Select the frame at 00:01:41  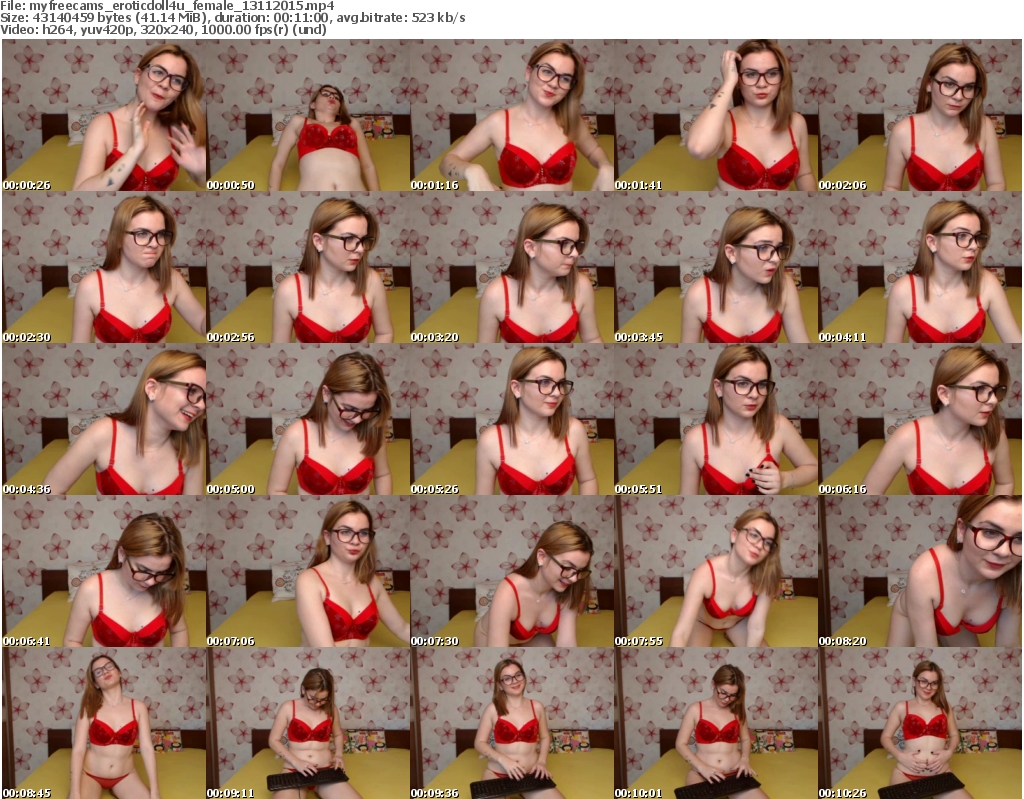coord(716,115)
